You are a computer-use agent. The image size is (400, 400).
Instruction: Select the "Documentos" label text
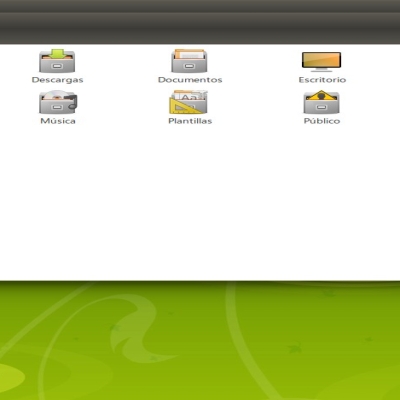click(190, 80)
